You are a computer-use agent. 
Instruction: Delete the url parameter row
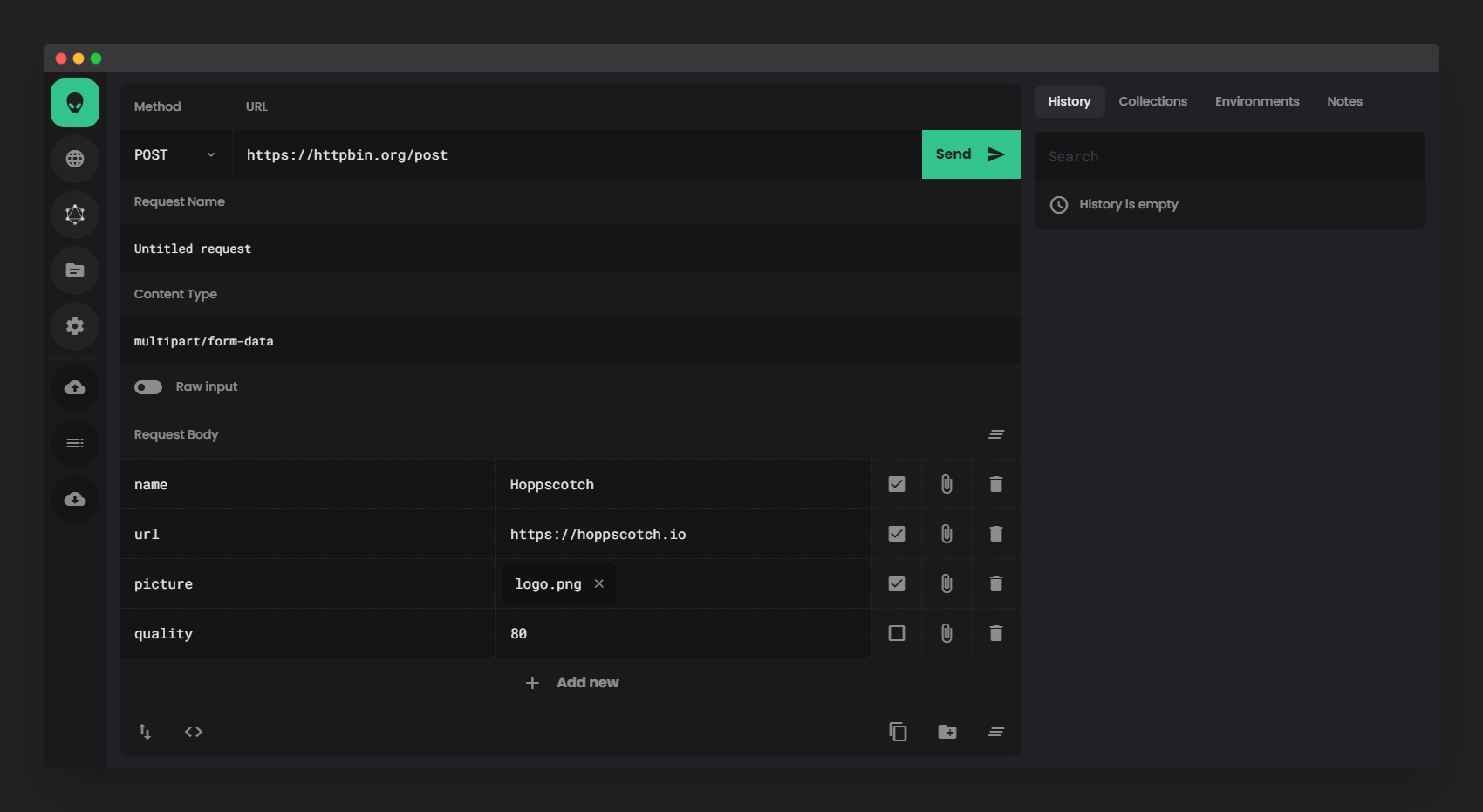point(996,534)
